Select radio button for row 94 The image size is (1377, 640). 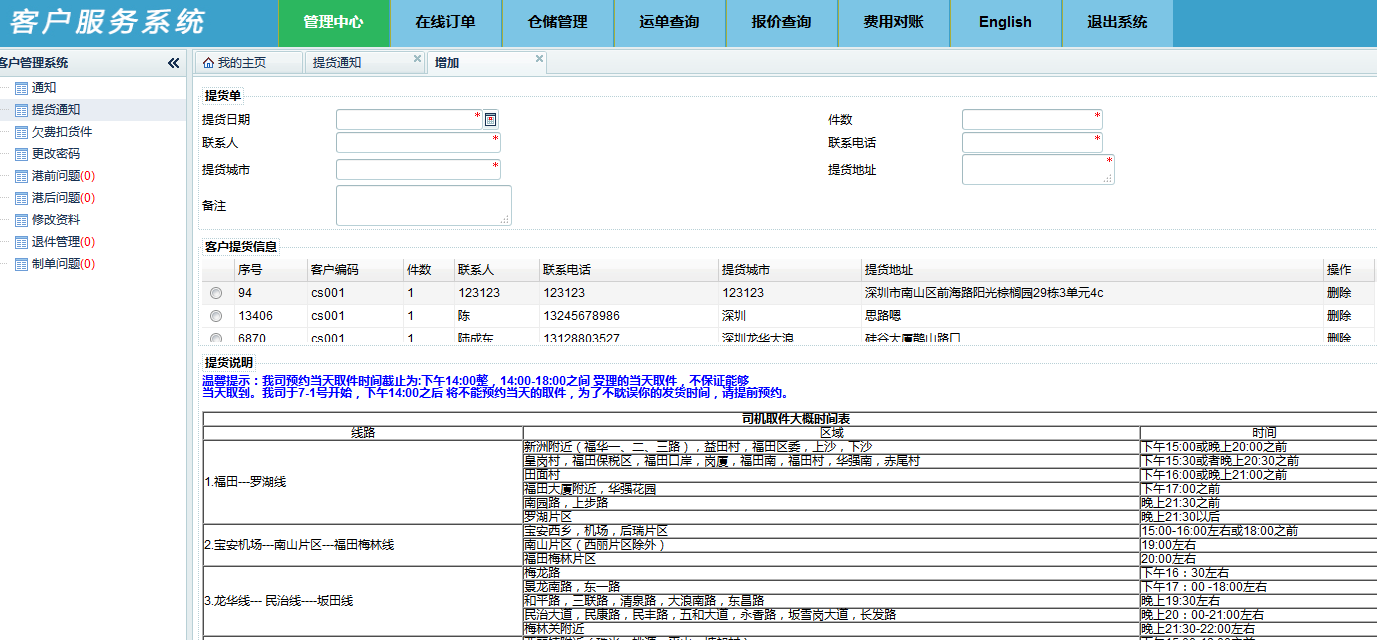(x=216, y=294)
